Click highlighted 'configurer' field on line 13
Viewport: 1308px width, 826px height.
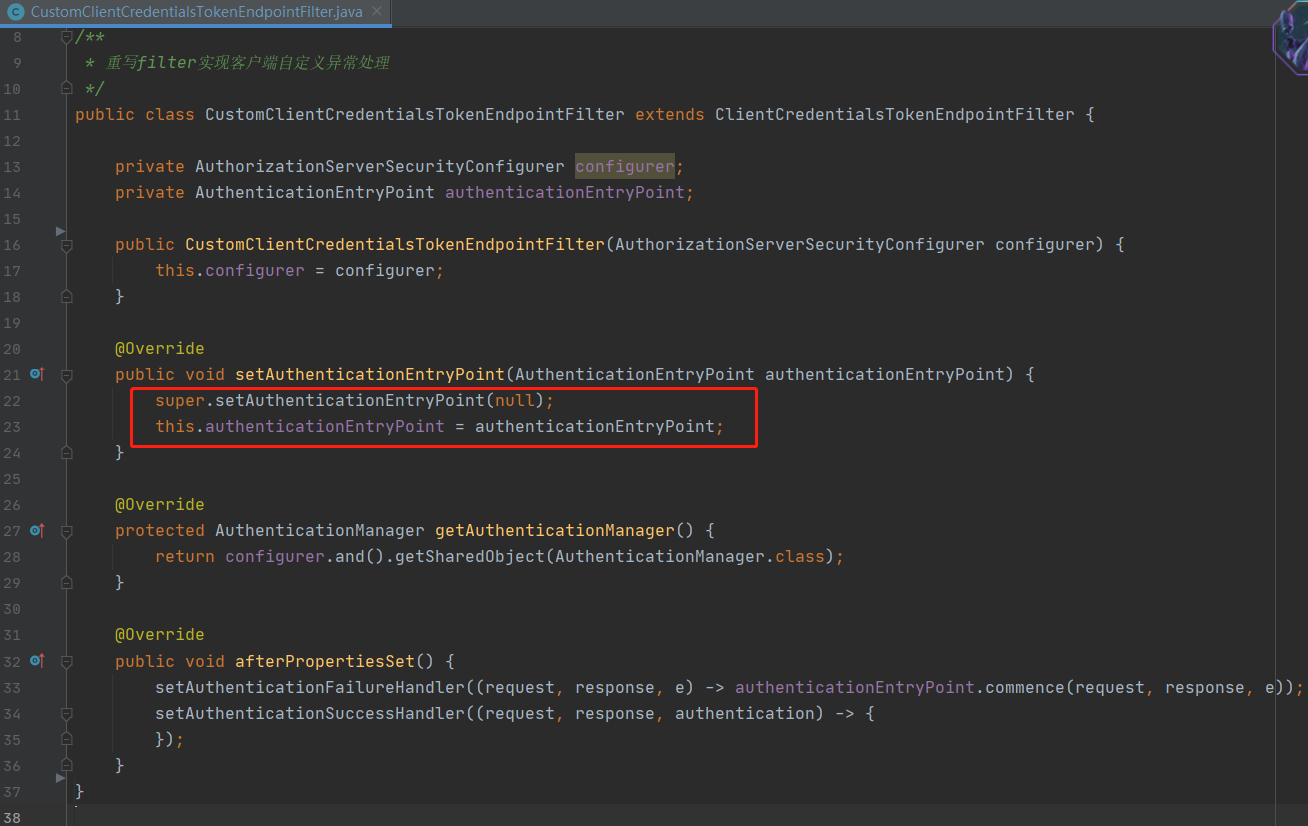pos(625,166)
